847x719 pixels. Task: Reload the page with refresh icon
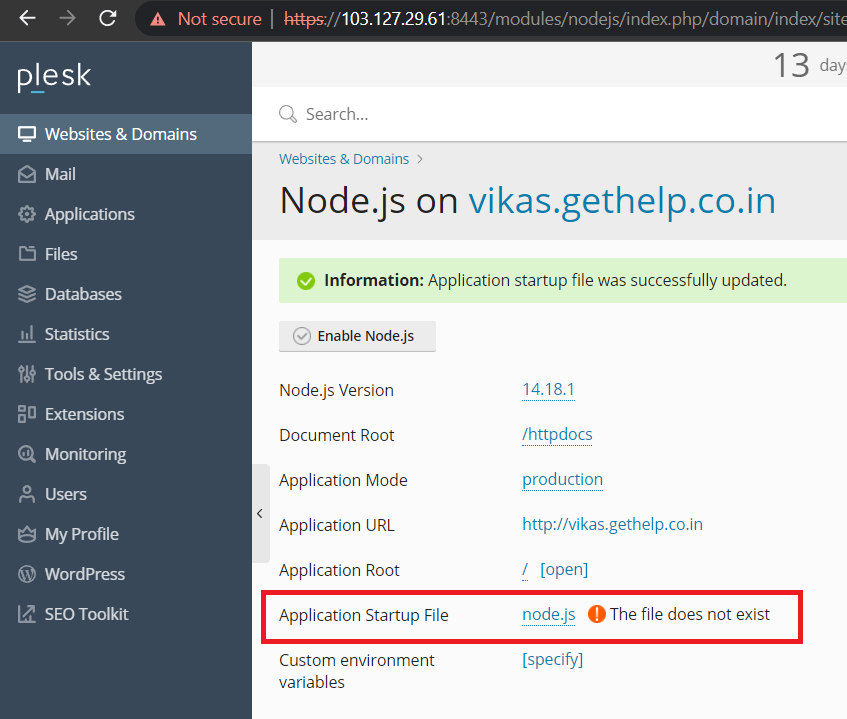[107, 19]
